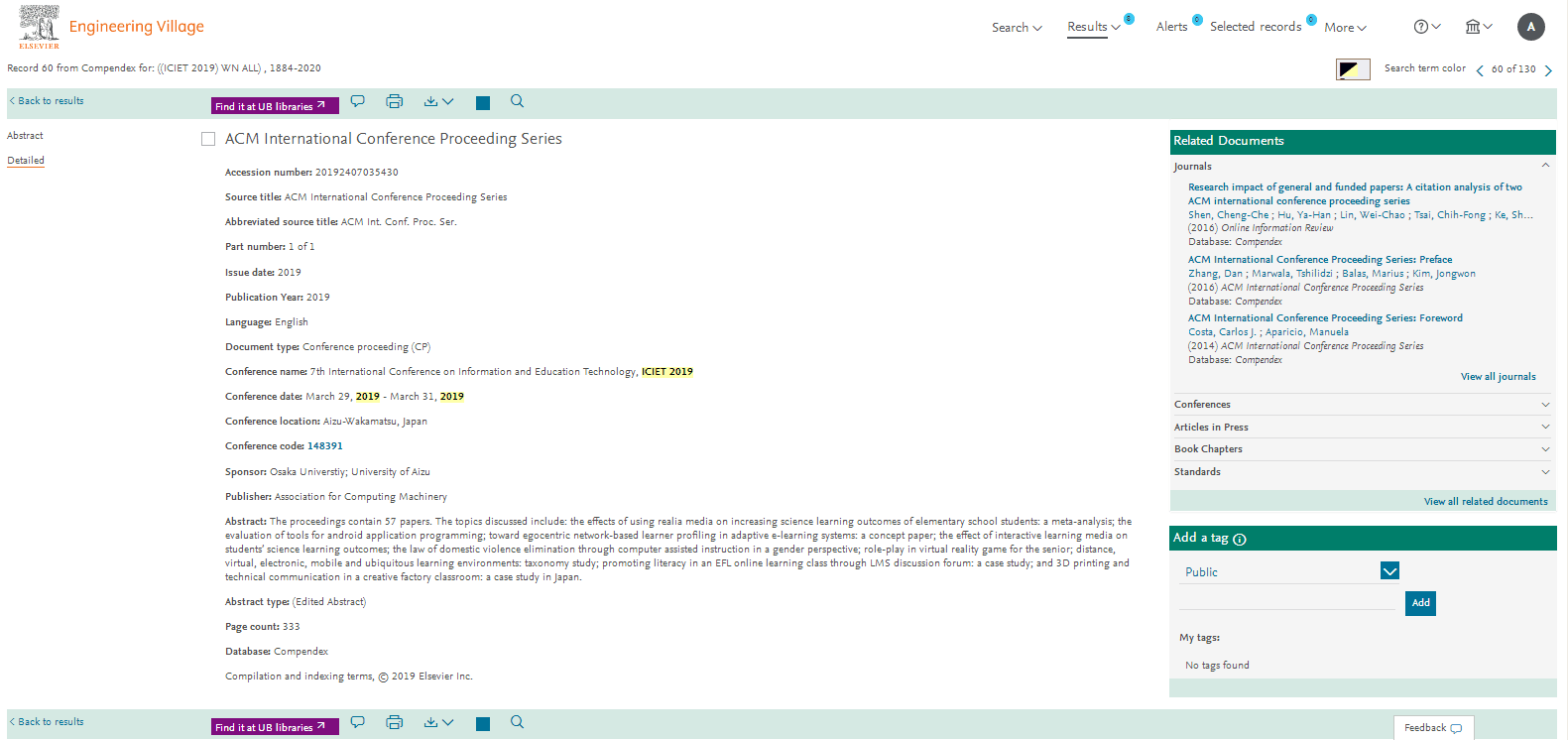Click View all journals link
The height and width of the screenshot is (740, 1568).
(x=1498, y=377)
